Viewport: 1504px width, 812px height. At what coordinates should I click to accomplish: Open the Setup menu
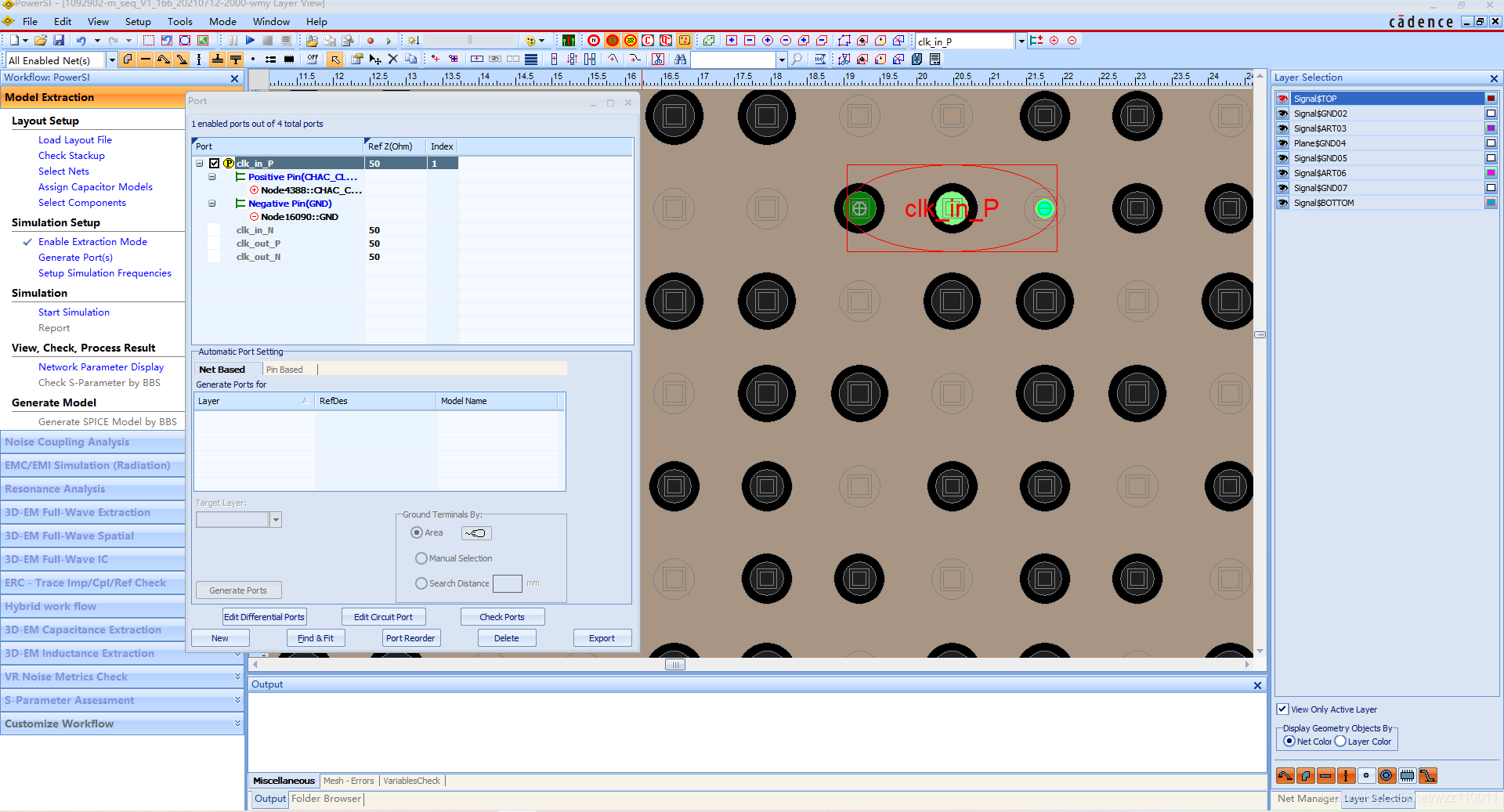click(138, 22)
